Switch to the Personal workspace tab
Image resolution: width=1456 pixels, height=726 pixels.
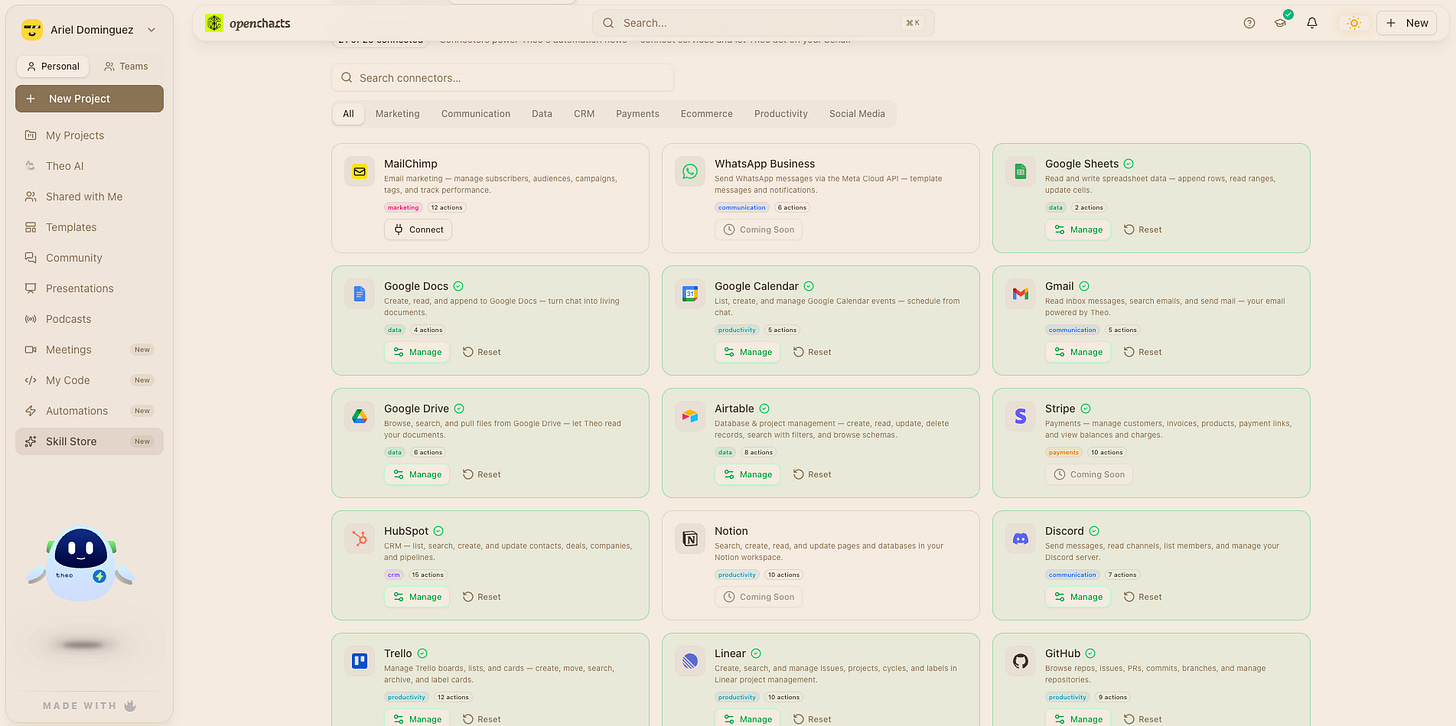53,66
